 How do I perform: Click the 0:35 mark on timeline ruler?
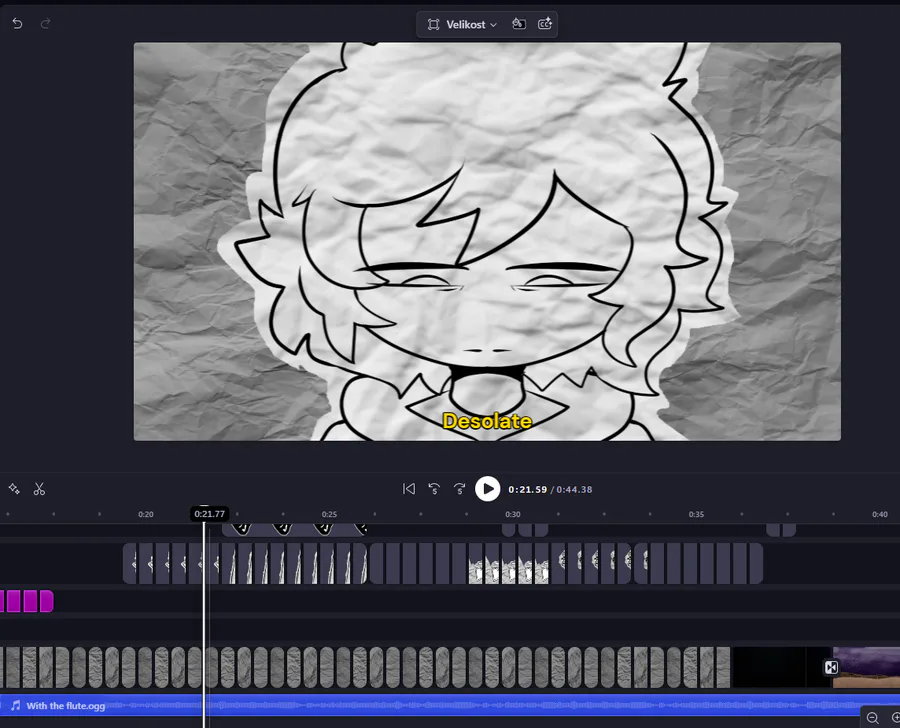(696, 514)
